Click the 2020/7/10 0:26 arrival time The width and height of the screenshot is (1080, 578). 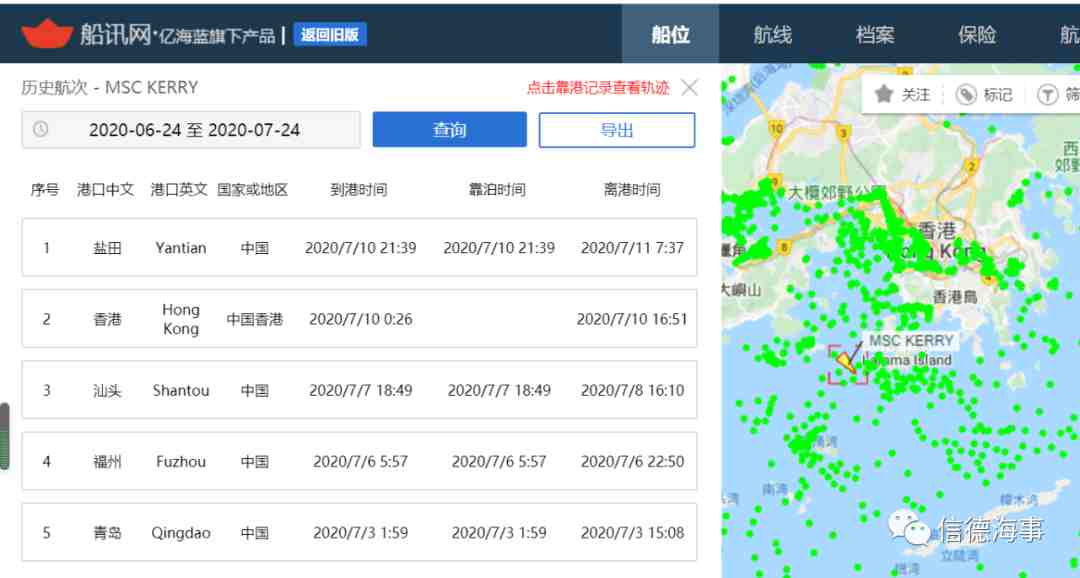[360, 319]
